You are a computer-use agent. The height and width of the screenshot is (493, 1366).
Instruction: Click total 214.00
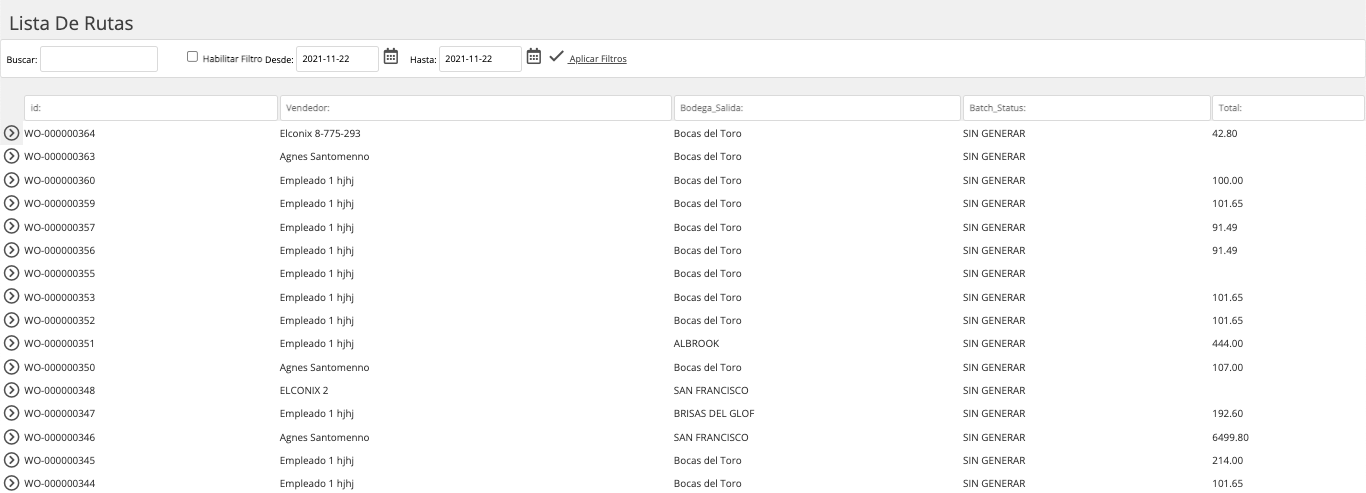pos(1227,460)
